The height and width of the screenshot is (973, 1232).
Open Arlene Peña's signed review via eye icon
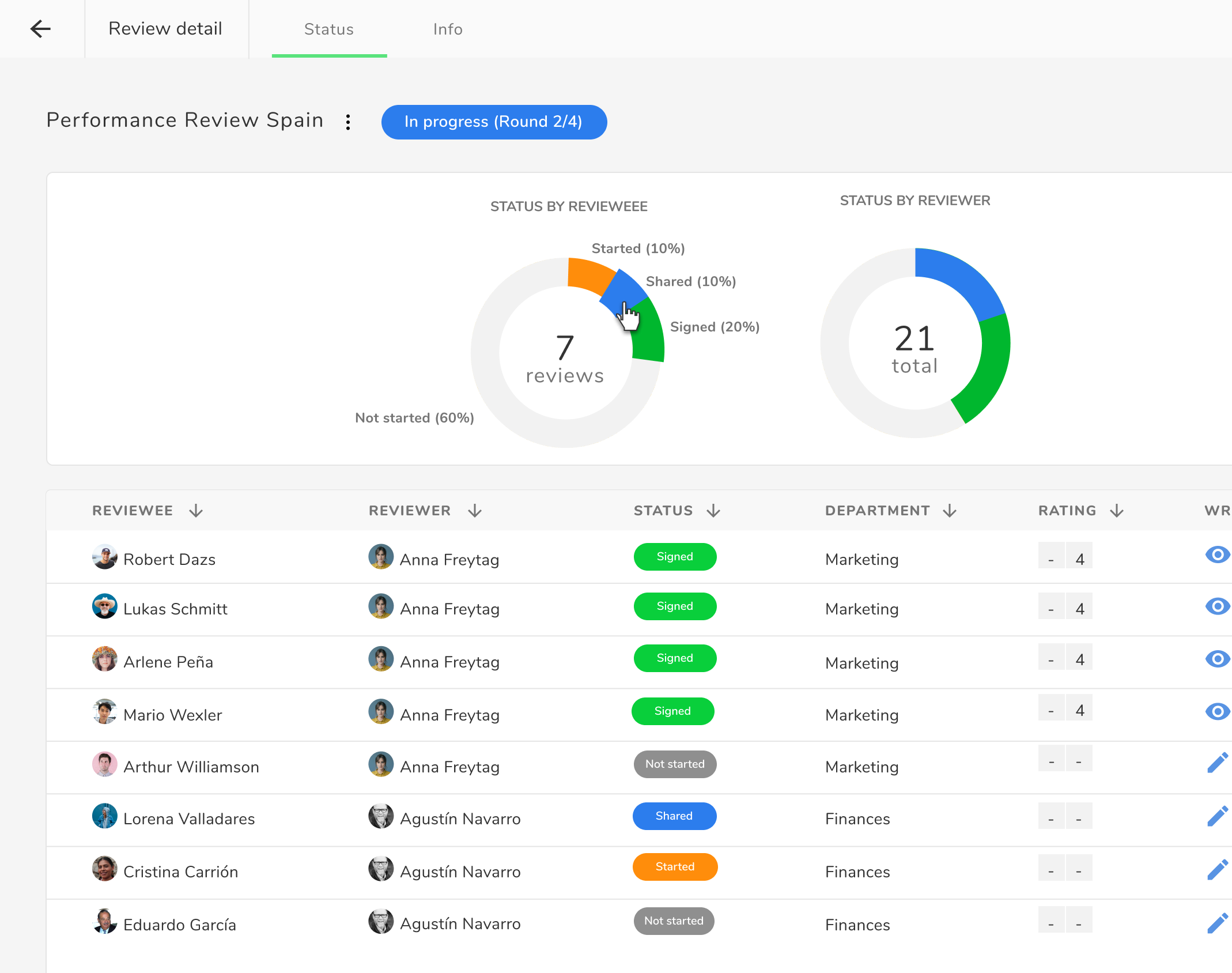[1217, 658]
